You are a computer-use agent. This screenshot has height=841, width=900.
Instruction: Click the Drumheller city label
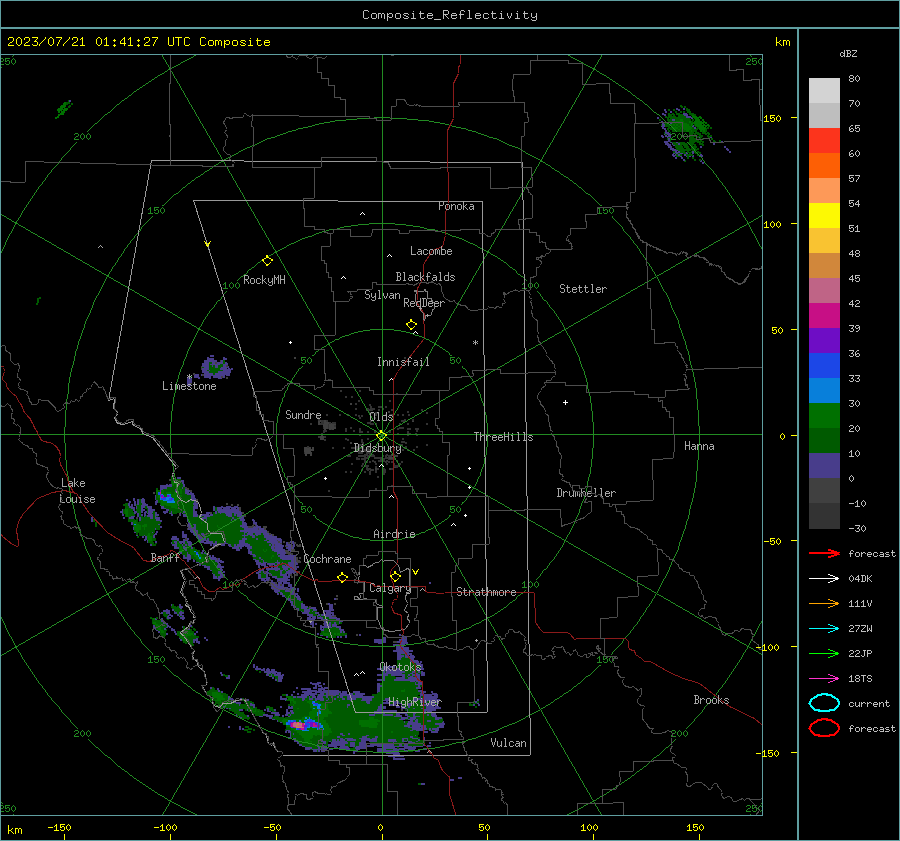tap(586, 493)
